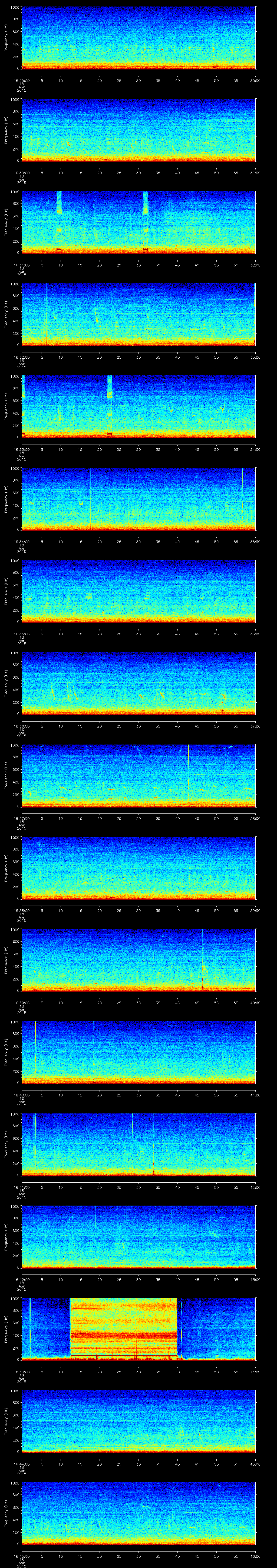Click the 16:38:00 start time label
277x1568 pixels.
coord(21,910)
